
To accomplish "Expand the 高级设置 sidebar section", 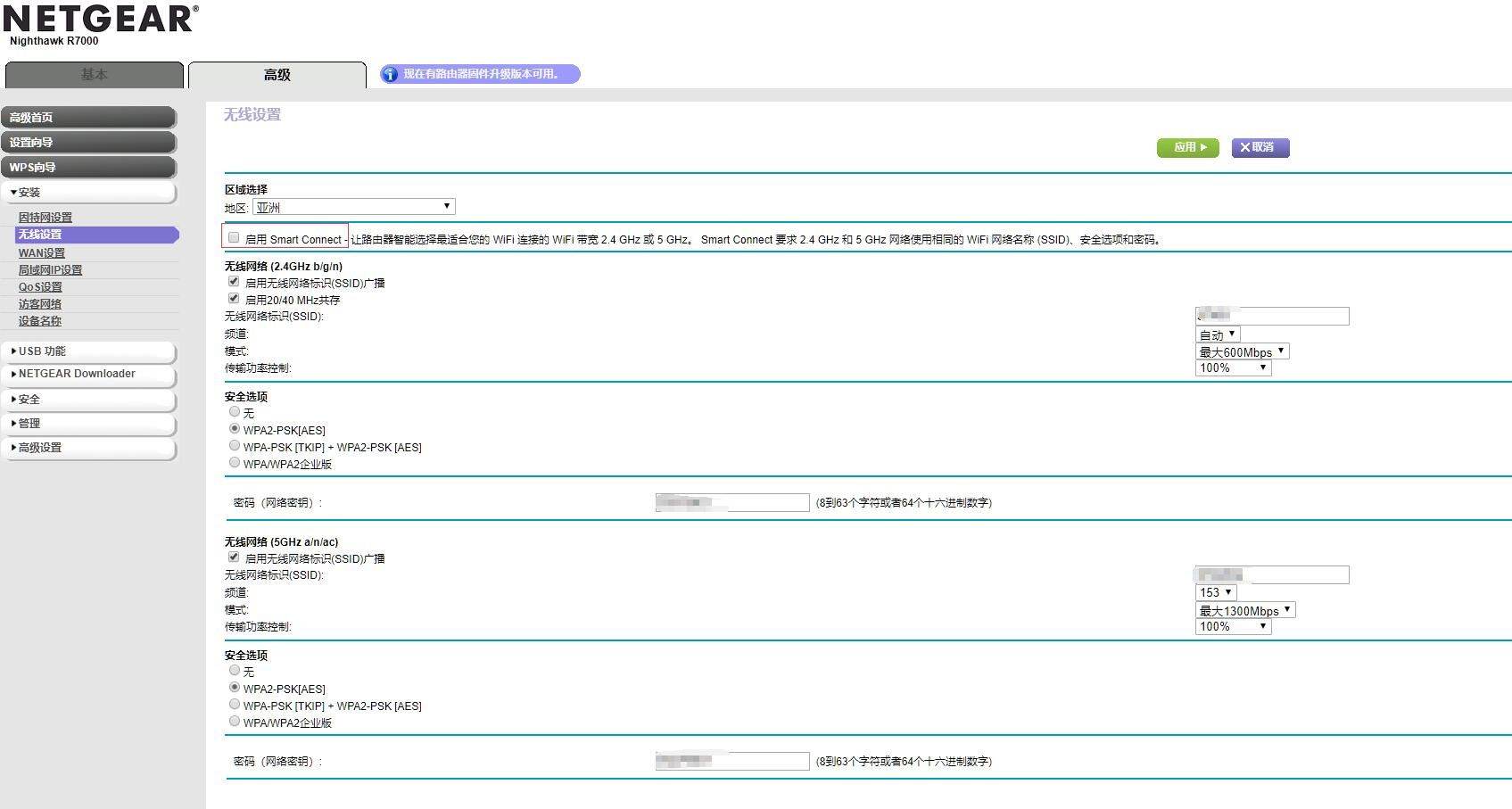I will click(x=40, y=448).
